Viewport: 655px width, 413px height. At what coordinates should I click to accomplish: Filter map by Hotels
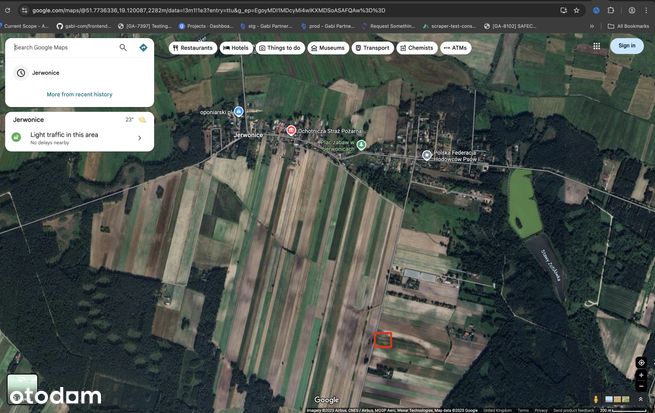click(236, 48)
